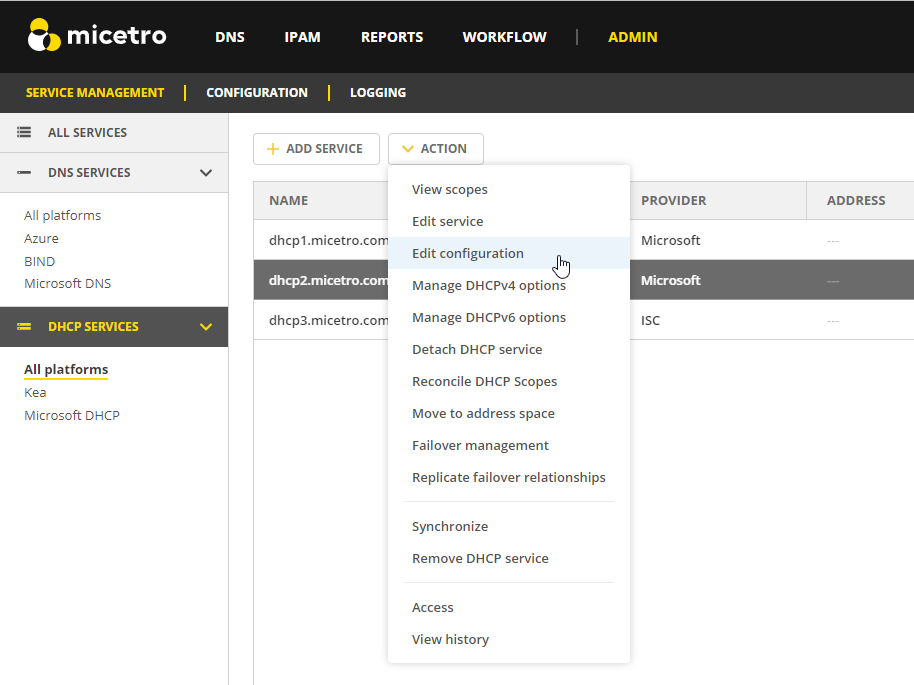Image resolution: width=914 pixels, height=685 pixels.
Task: Click the DNS Services section icon
Action: pyautogui.click(x=24, y=173)
